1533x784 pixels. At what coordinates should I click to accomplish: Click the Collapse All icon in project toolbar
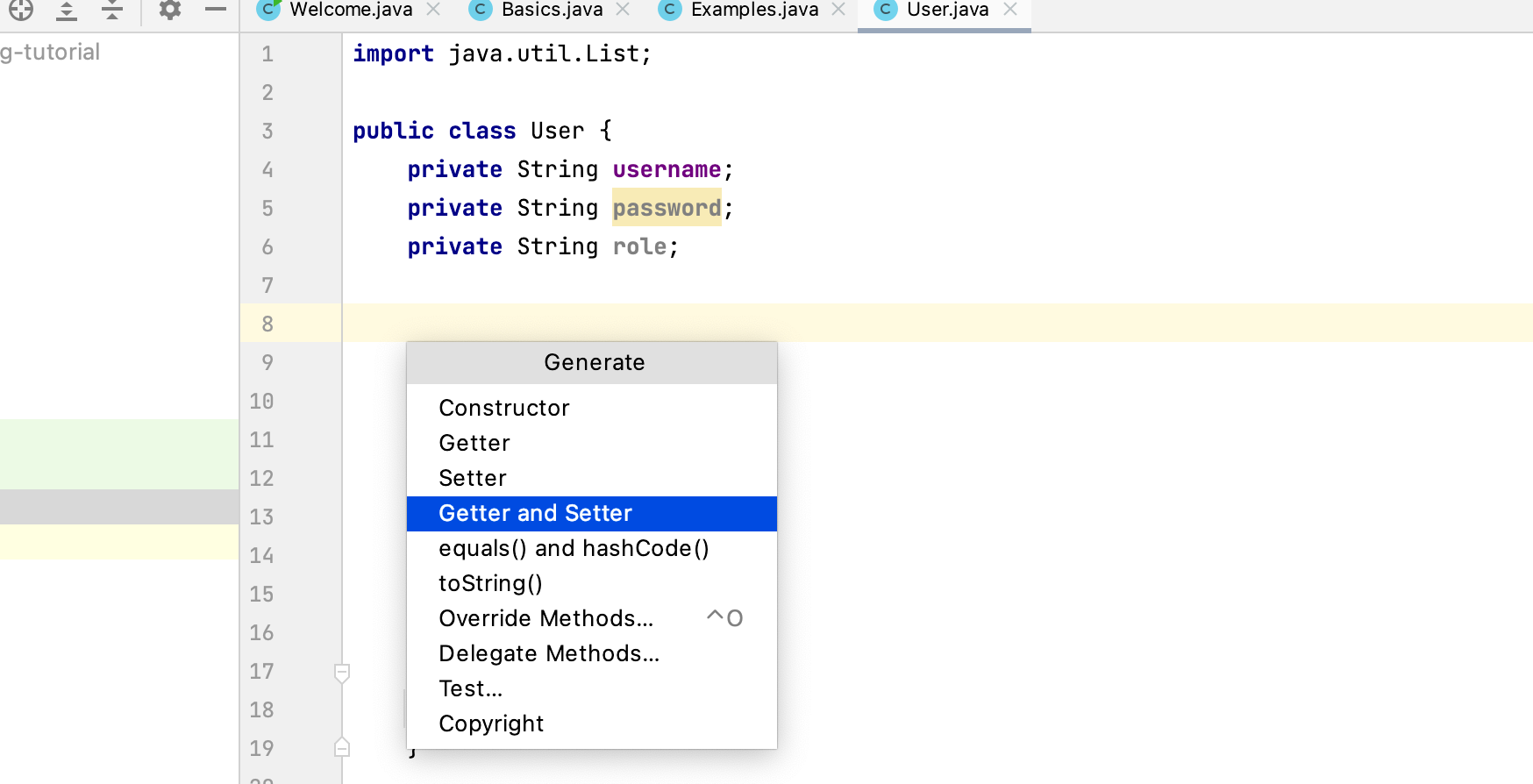coord(111,10)
